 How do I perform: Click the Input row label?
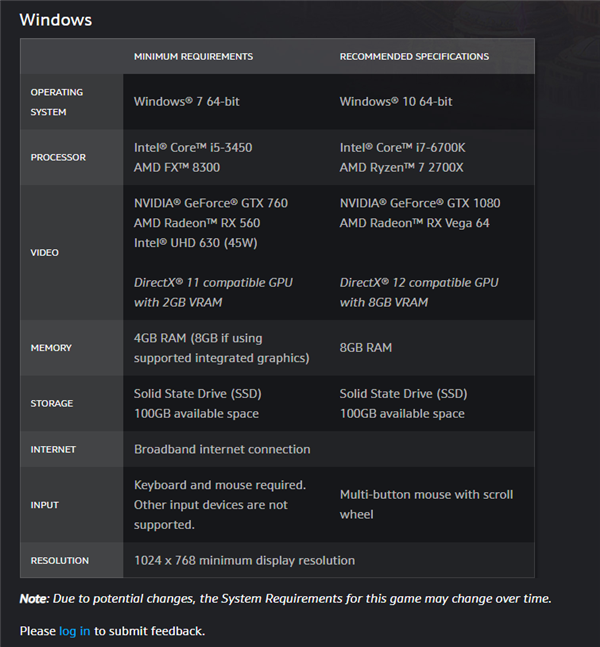[x=45, y=505]
